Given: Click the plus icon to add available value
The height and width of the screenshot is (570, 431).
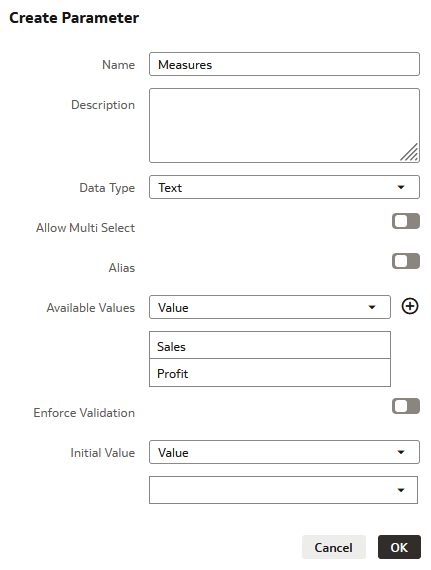Looking at the screenshot, I should click(410, 306).
